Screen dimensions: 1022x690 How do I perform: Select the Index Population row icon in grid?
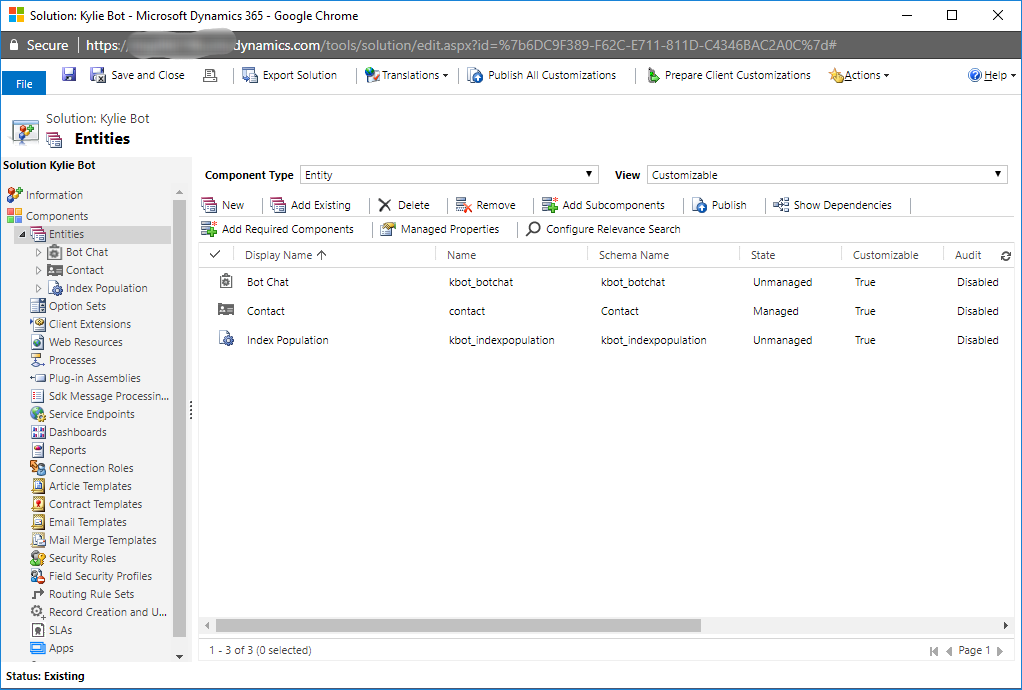click(226, 339)
